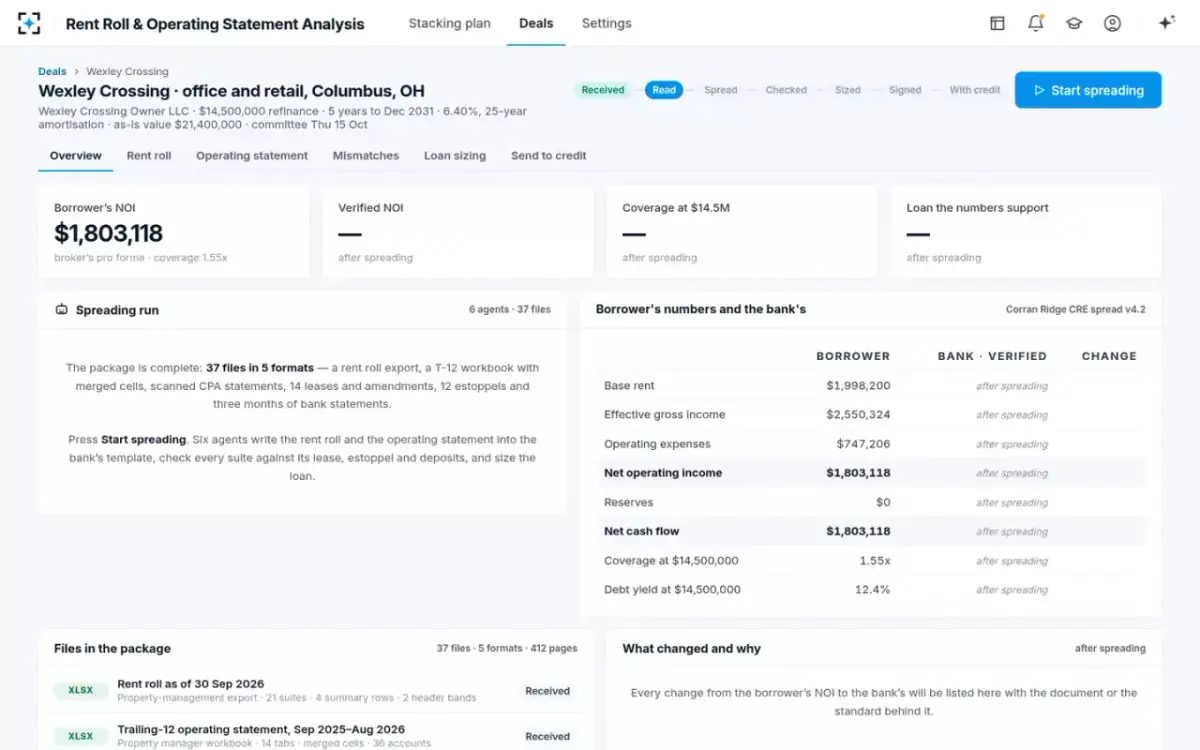Click the Spreading run robot icon
The height and width of the screenshot is (750, 1200).
pos(62,310)
